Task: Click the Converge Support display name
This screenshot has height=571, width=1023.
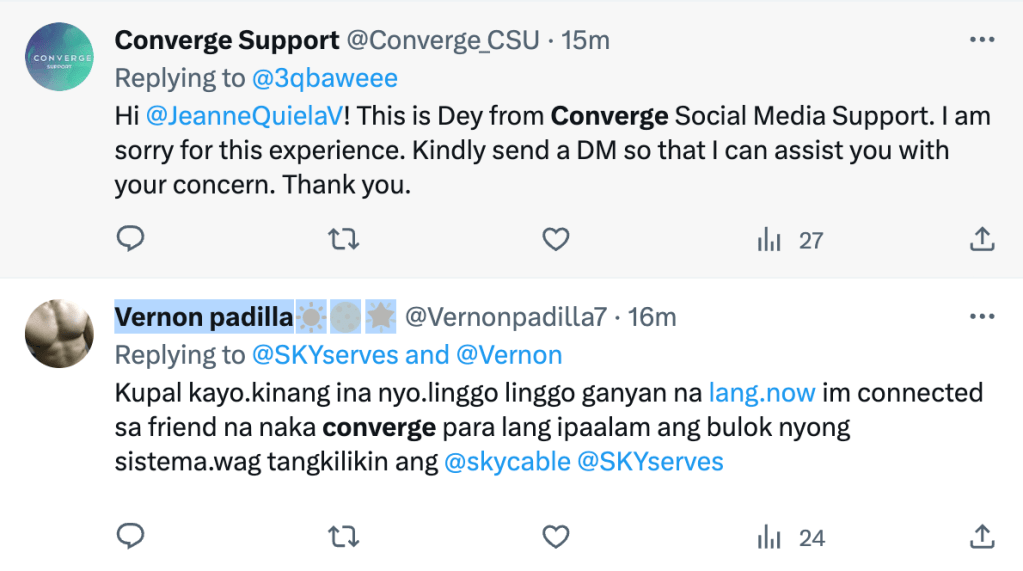Action: pos(227,40)
